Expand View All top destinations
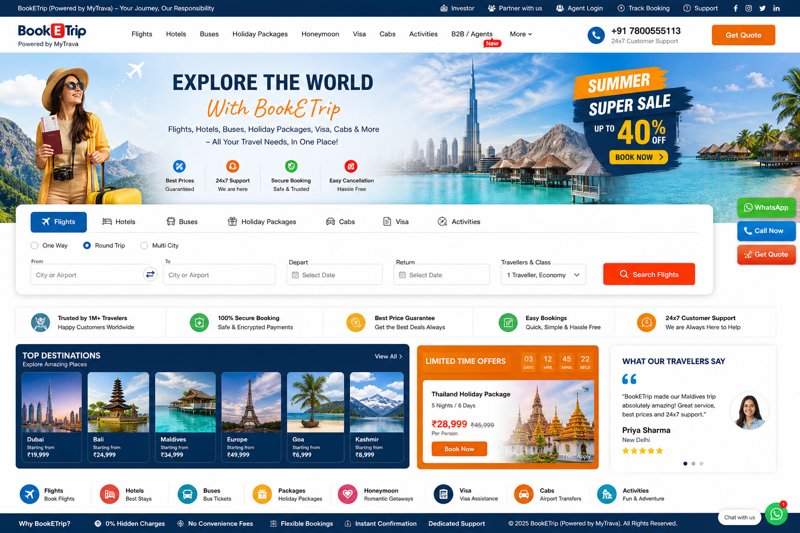 click(x=388, y=357)
